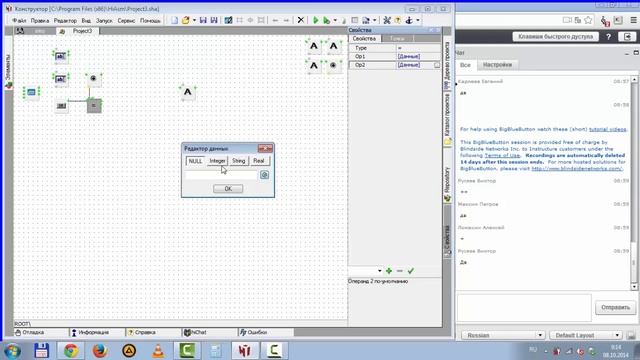This screenshot has width=640, height=360.
Task: Select the radio-dot element near edit boxes
Action: 93,78
